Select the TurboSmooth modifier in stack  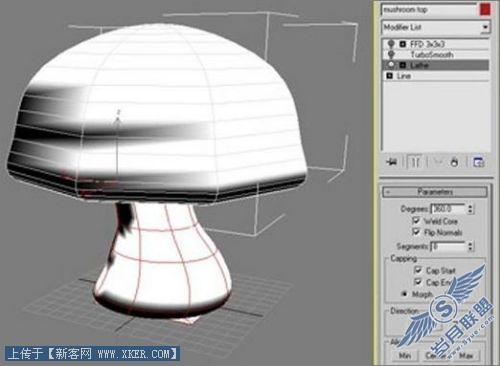point(437,54)
